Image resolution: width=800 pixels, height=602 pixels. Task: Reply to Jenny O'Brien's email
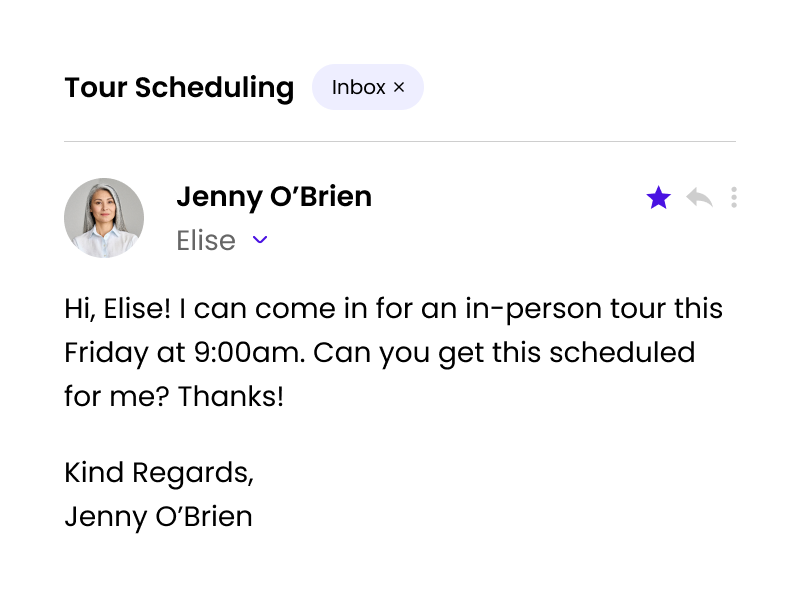pos(699,198)
